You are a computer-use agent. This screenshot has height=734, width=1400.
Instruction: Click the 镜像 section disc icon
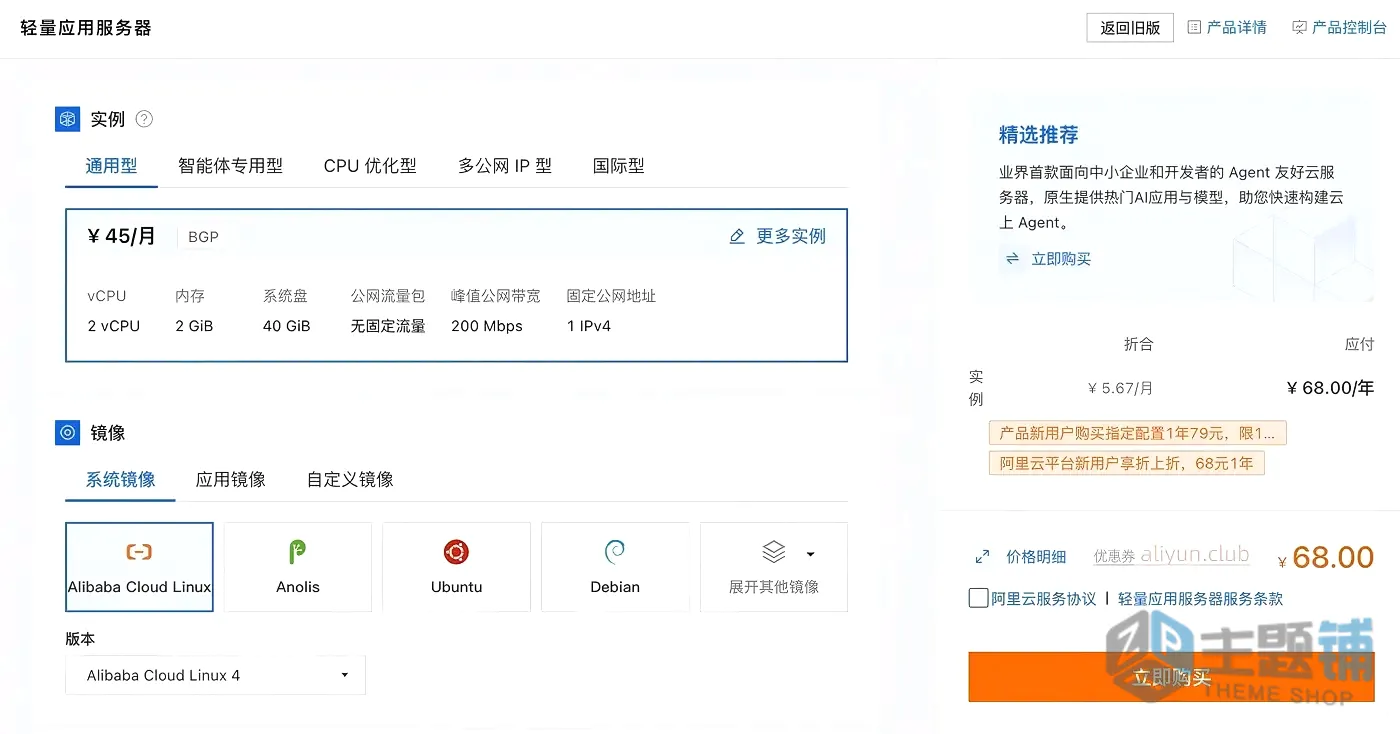[x=67, y=433]
